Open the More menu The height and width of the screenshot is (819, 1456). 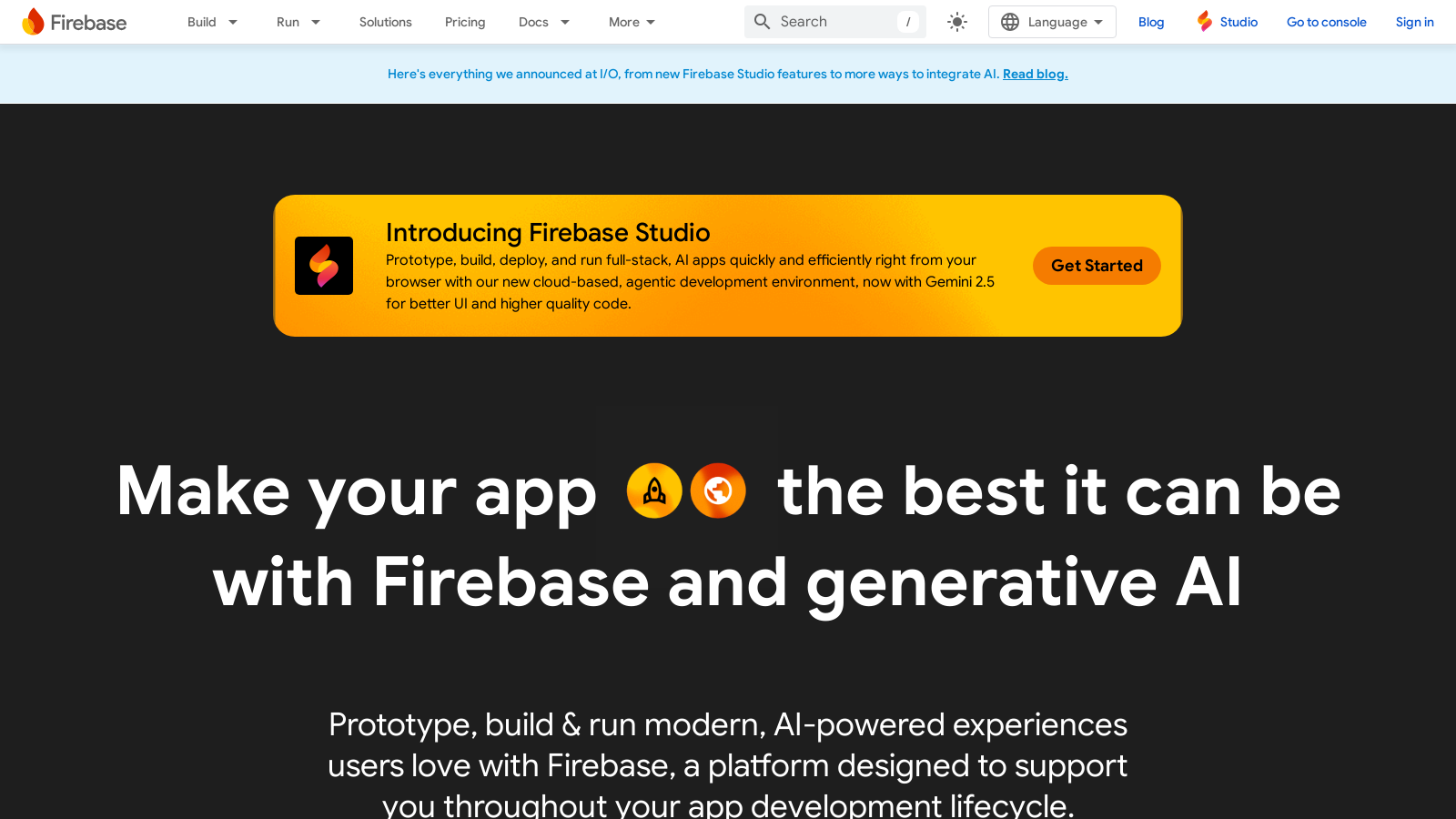631,21
